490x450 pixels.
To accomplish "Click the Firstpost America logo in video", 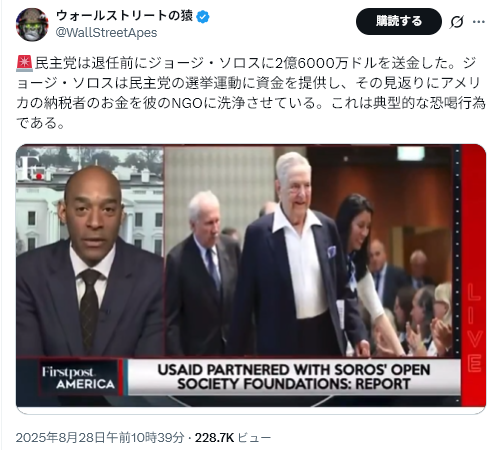I will pyautogui.click(x=79, y=377).
